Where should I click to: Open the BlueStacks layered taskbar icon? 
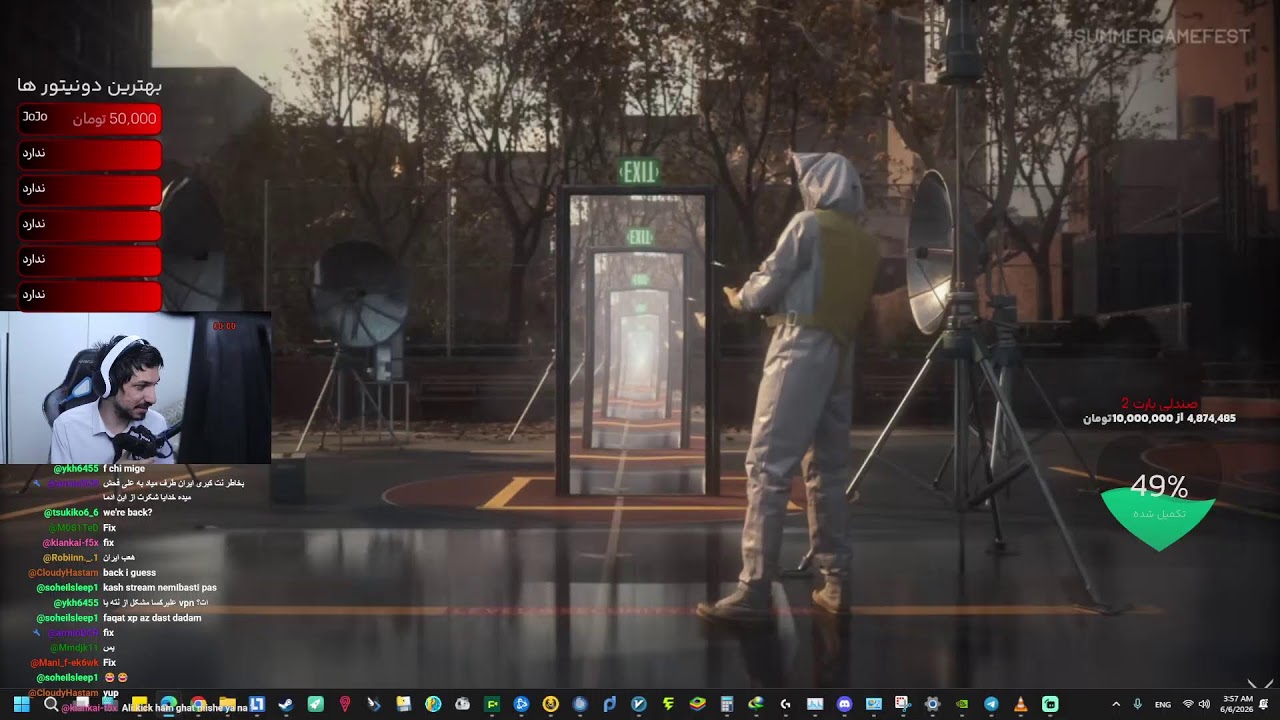(x=698, y=704)
